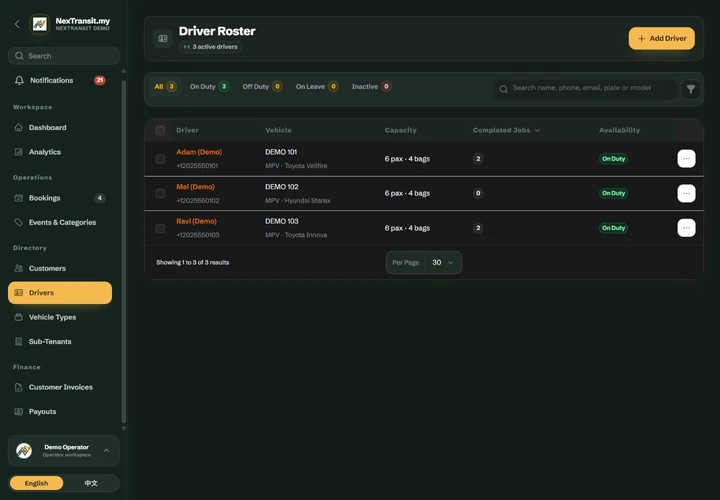Check the Mei (Demo) row checkbox
This screenshot has width=720, height=500.
(x=160, y=193)
